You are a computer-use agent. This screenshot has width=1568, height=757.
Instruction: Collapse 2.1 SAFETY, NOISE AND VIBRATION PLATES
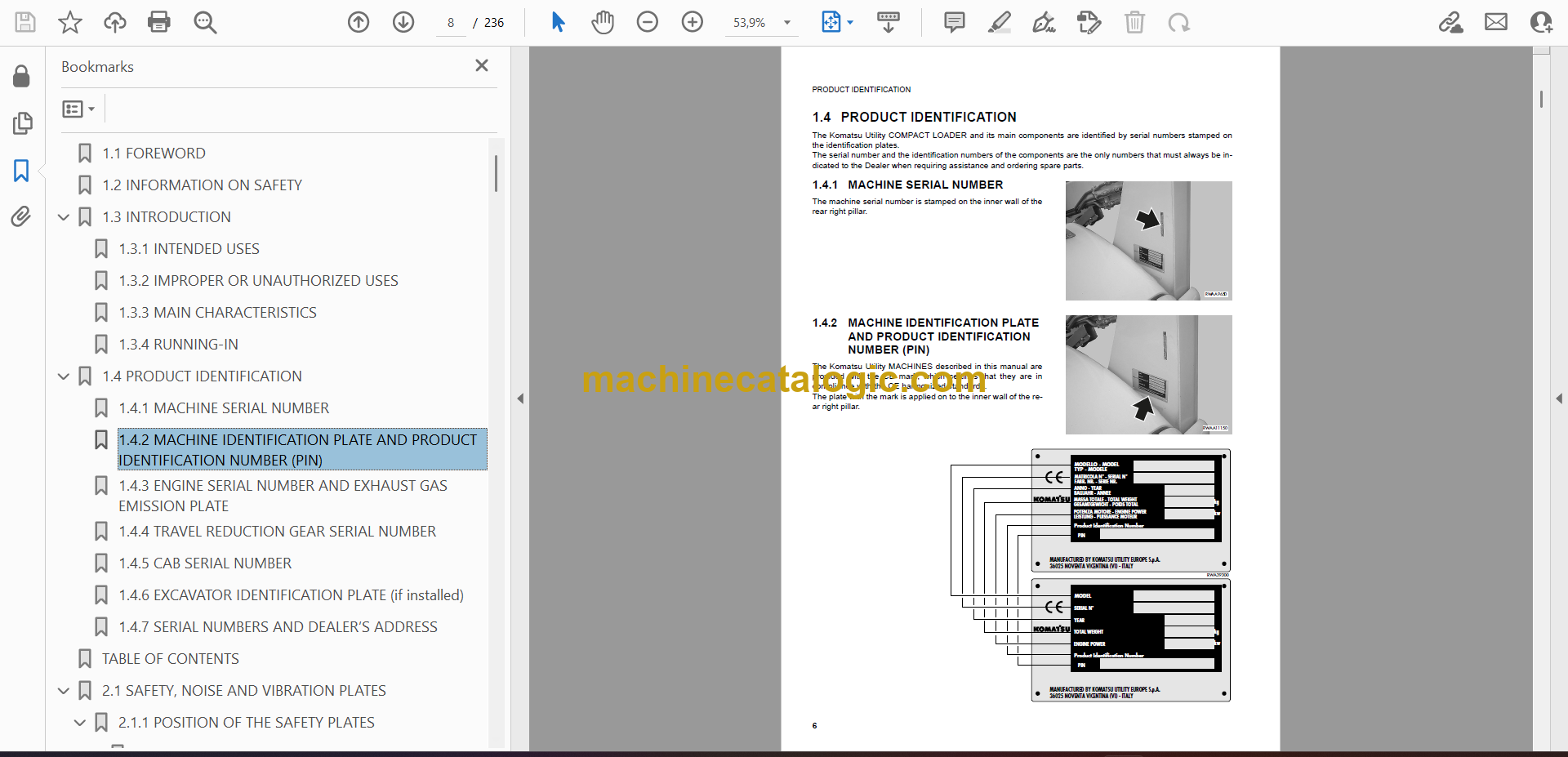[x=64, y=691]
